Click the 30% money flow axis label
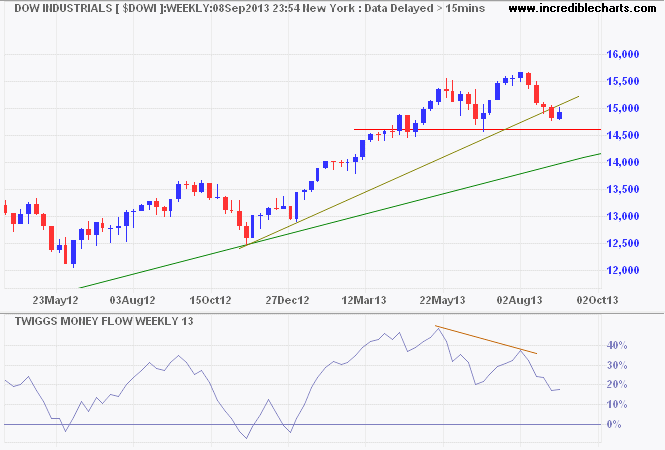Image resolution: width=665 pixels, height=450 pixels. [617, 365]
